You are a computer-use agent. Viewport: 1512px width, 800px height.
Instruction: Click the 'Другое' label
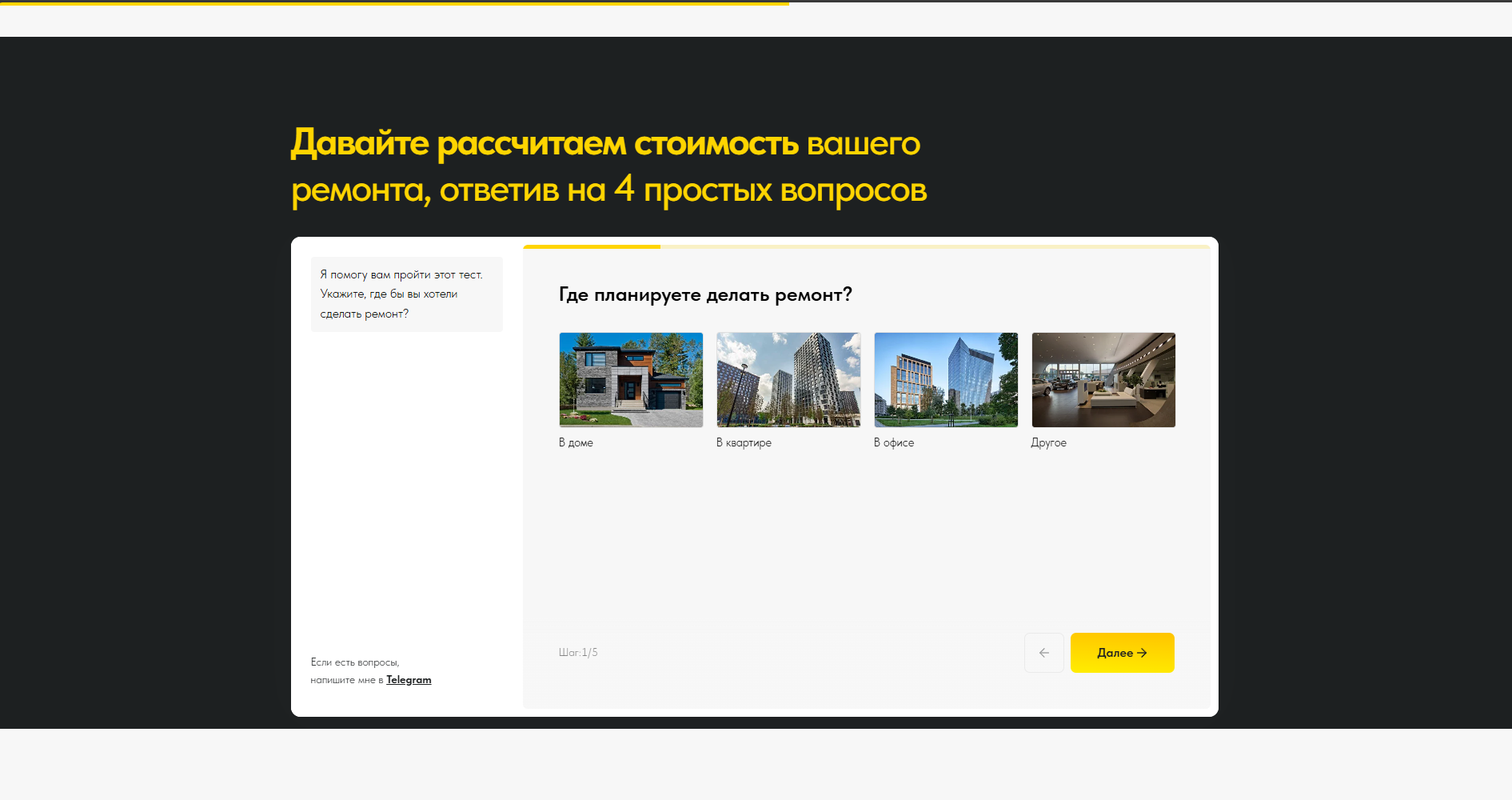coord(1048,442)
